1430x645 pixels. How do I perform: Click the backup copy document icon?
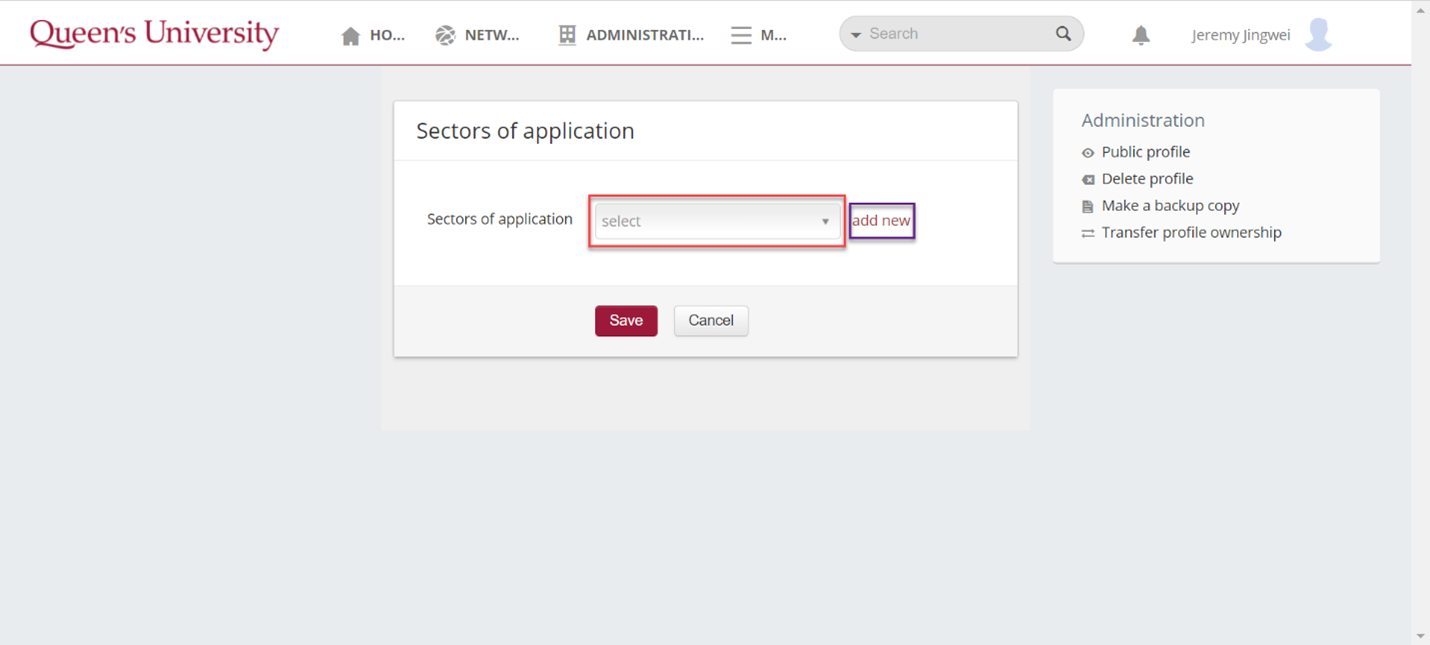coord(1088,207)
